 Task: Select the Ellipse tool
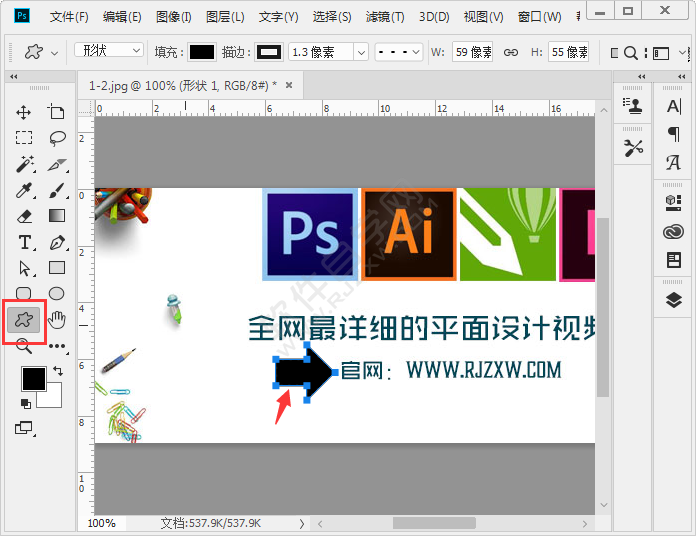point(56,293)
